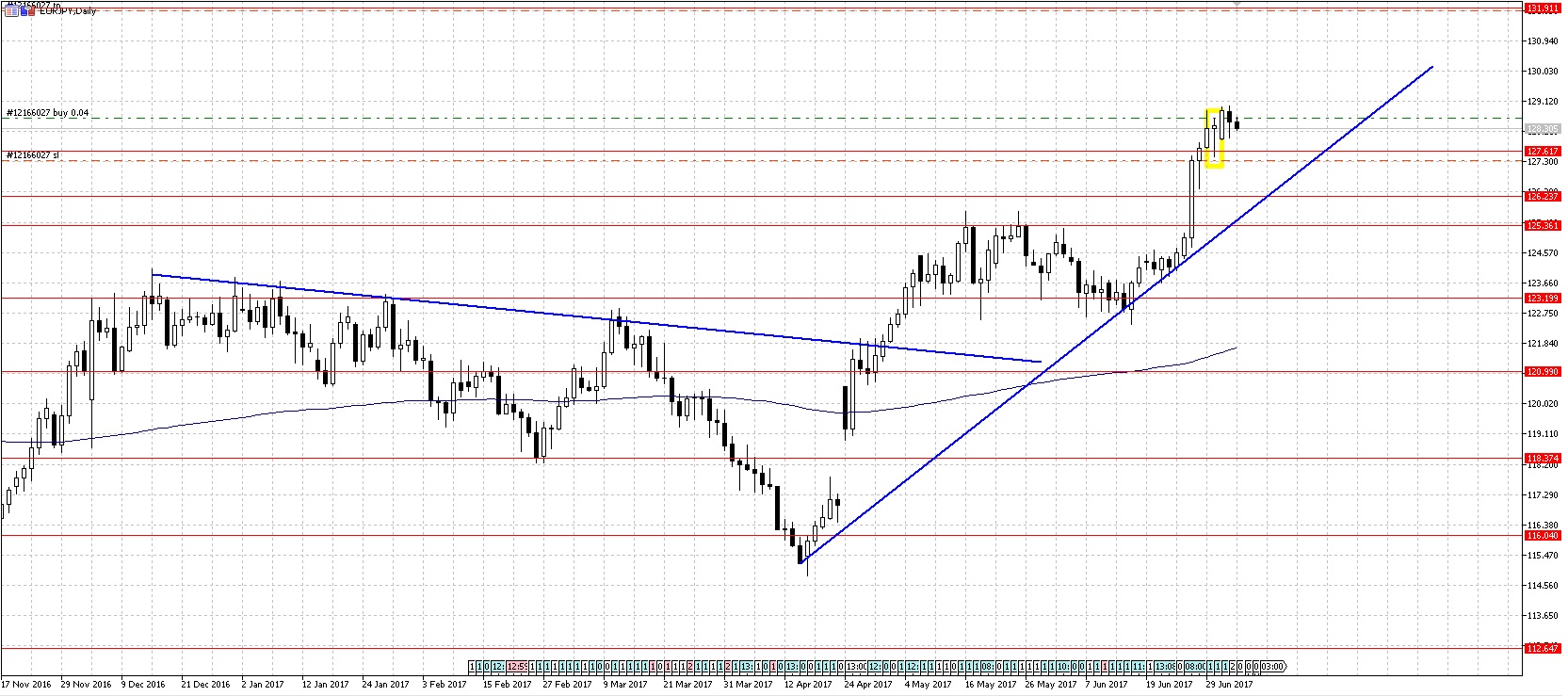Click the 119.110 price scale value
1568x696 pixels.
pyautogui.click(x=1543, y=433)
